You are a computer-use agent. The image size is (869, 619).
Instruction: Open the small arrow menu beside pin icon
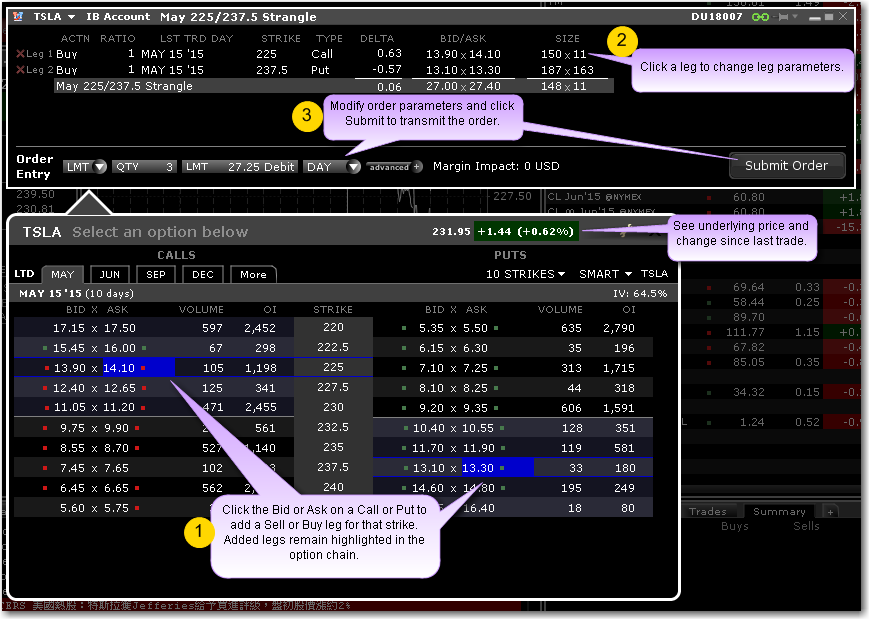tap(795, 17)
